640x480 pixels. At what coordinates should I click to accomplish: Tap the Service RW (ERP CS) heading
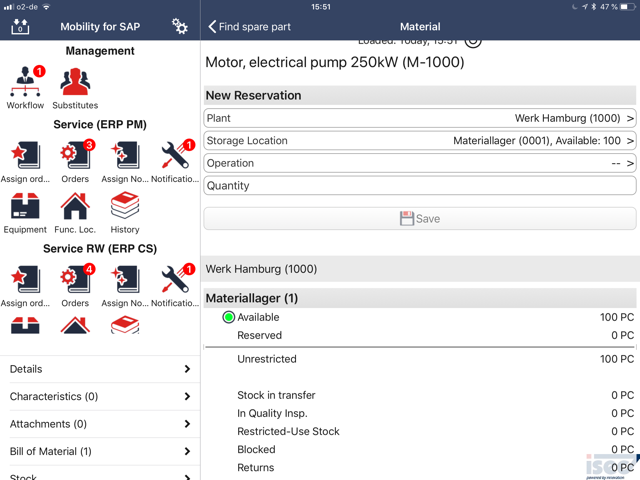pos(100,249)
